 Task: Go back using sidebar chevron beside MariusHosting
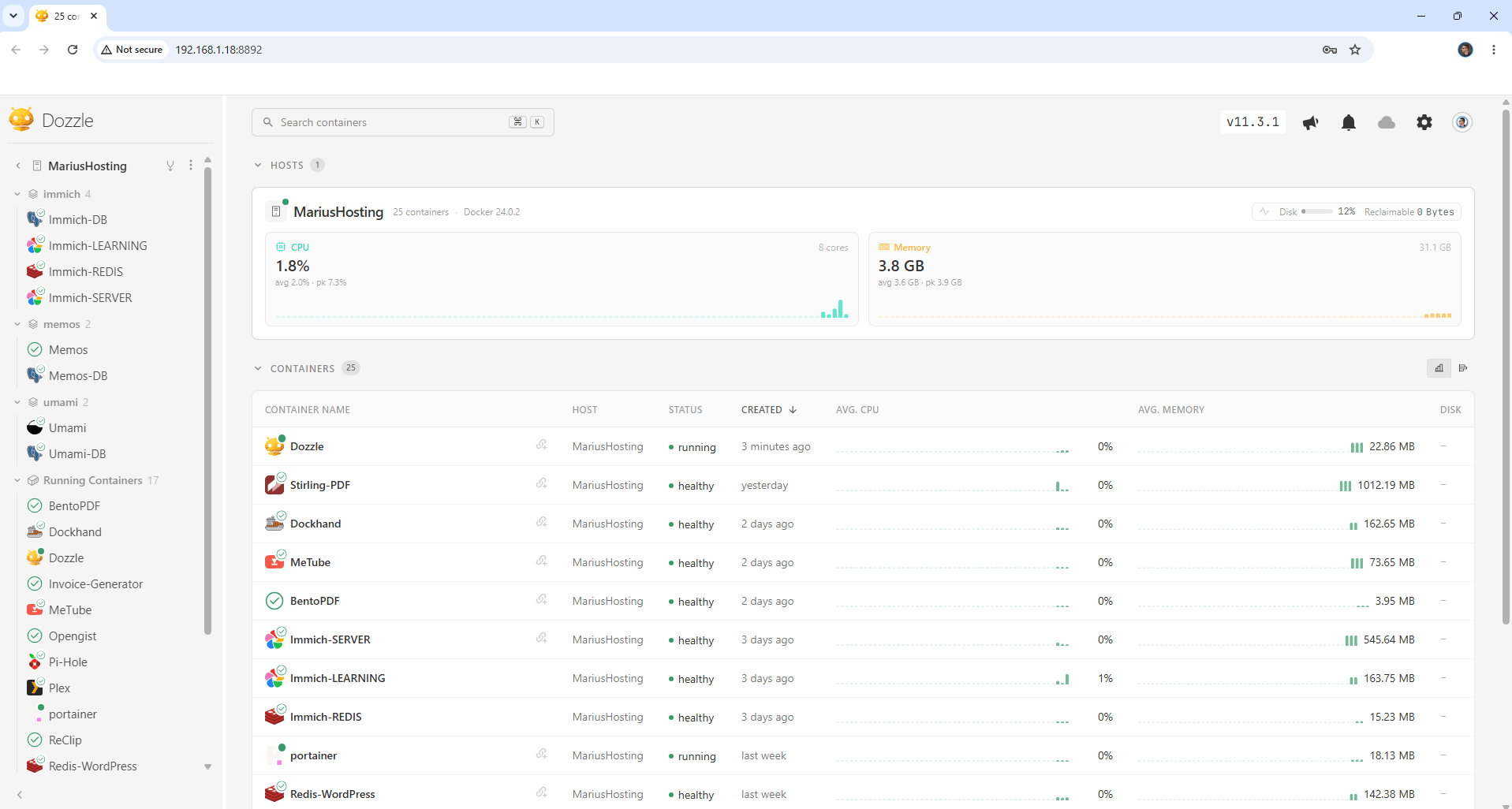point(18,166)
